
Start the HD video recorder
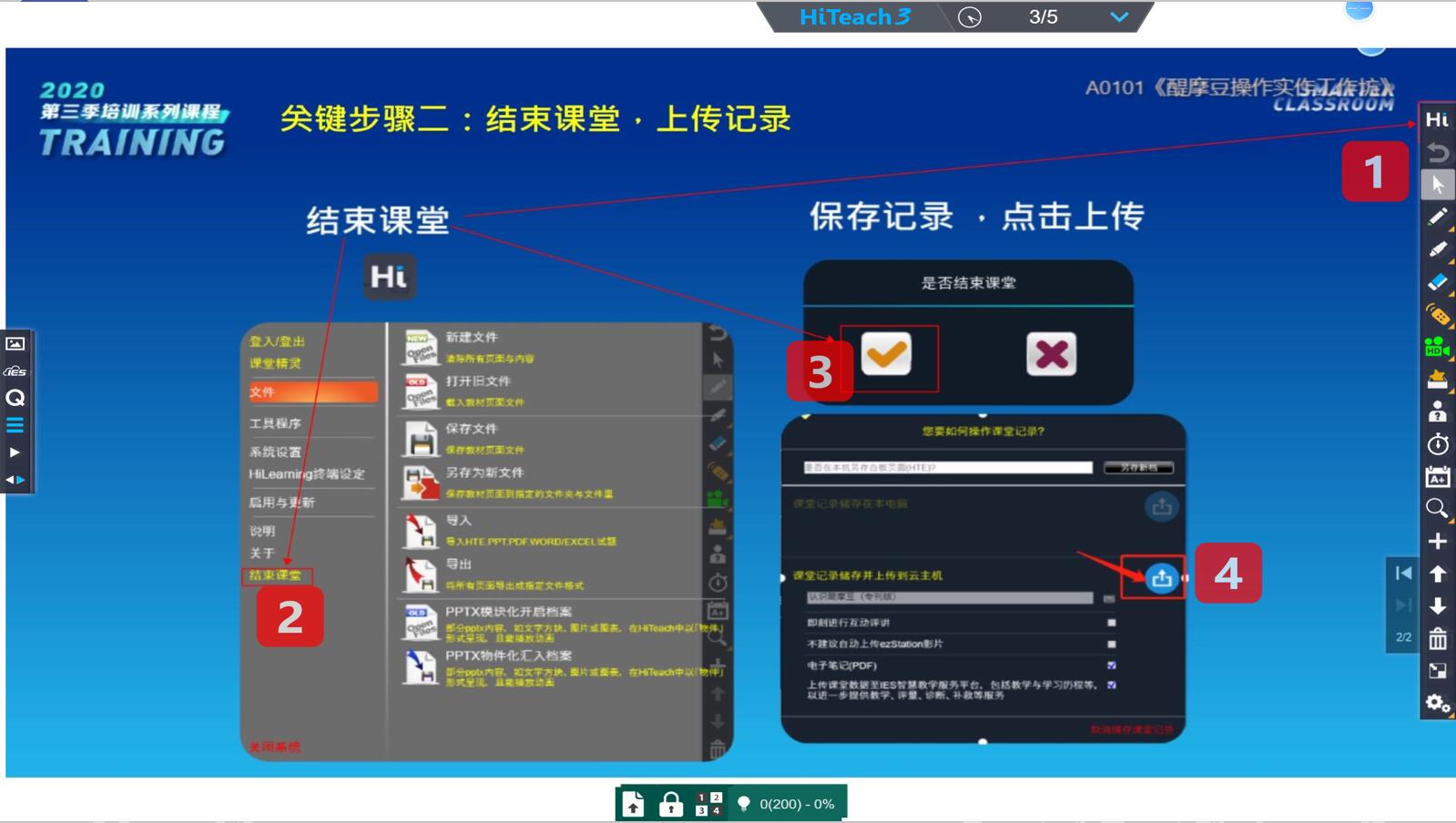(x=1437, y=347)
